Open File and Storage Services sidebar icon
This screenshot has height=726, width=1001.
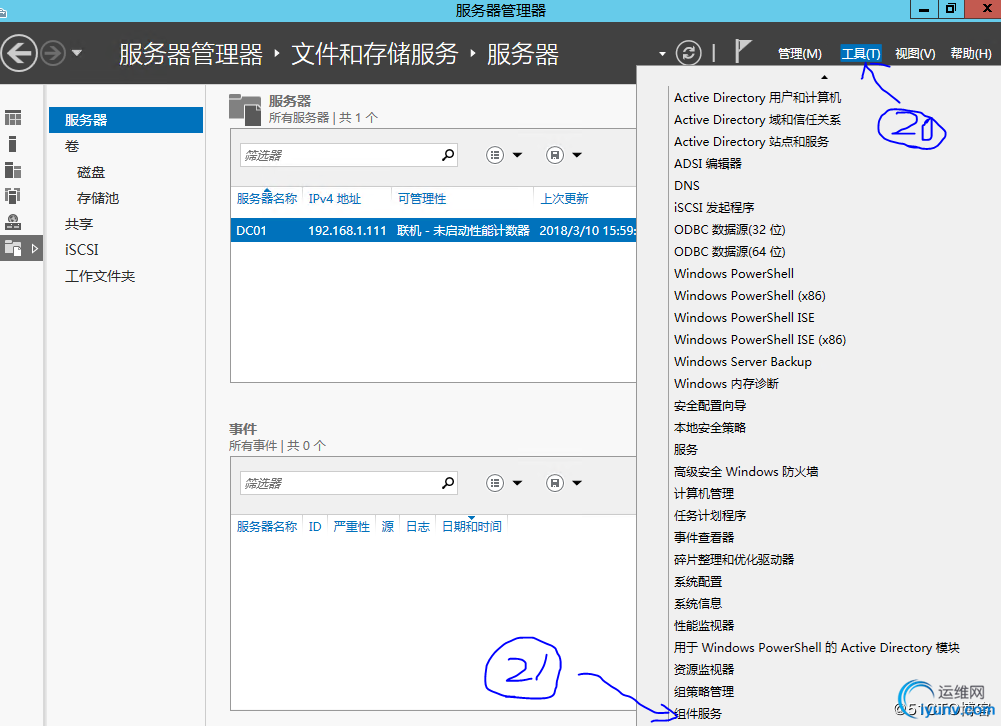(13, 248)
